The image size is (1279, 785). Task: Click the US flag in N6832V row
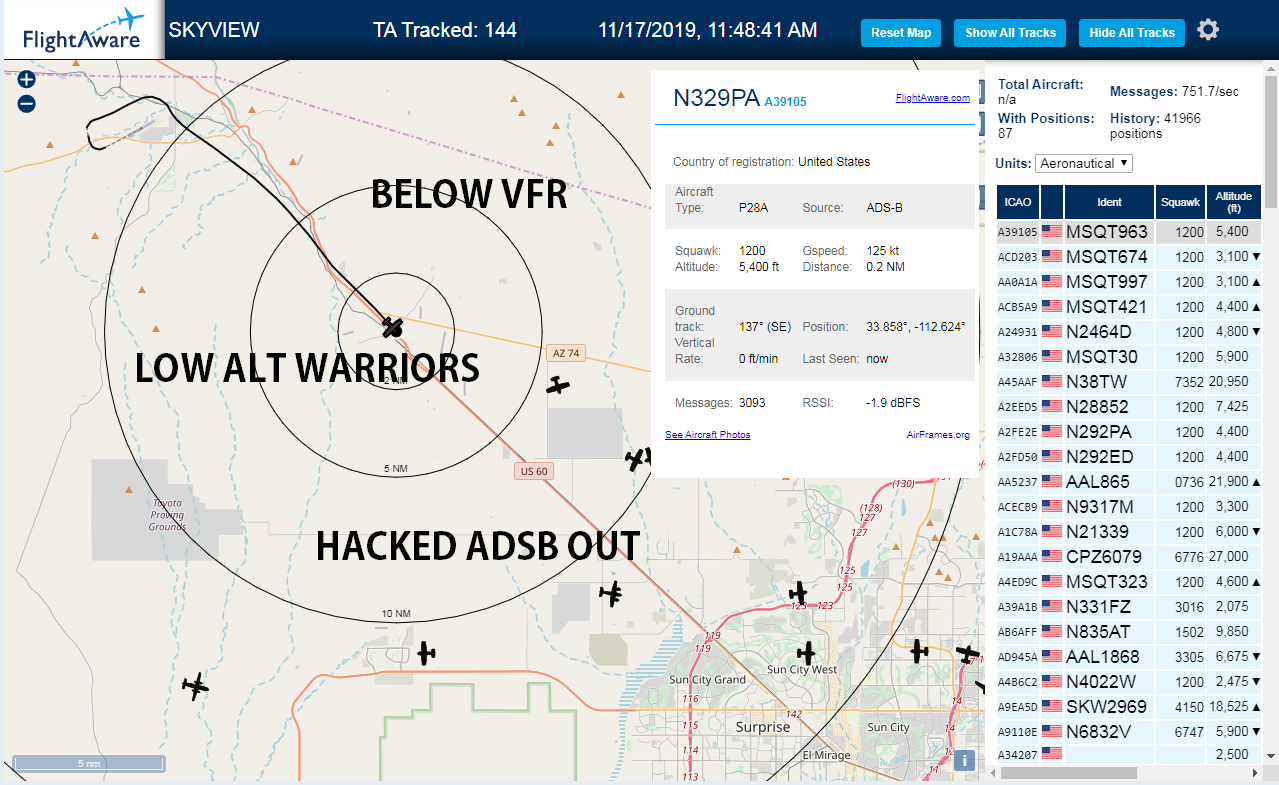[1052, 732]
